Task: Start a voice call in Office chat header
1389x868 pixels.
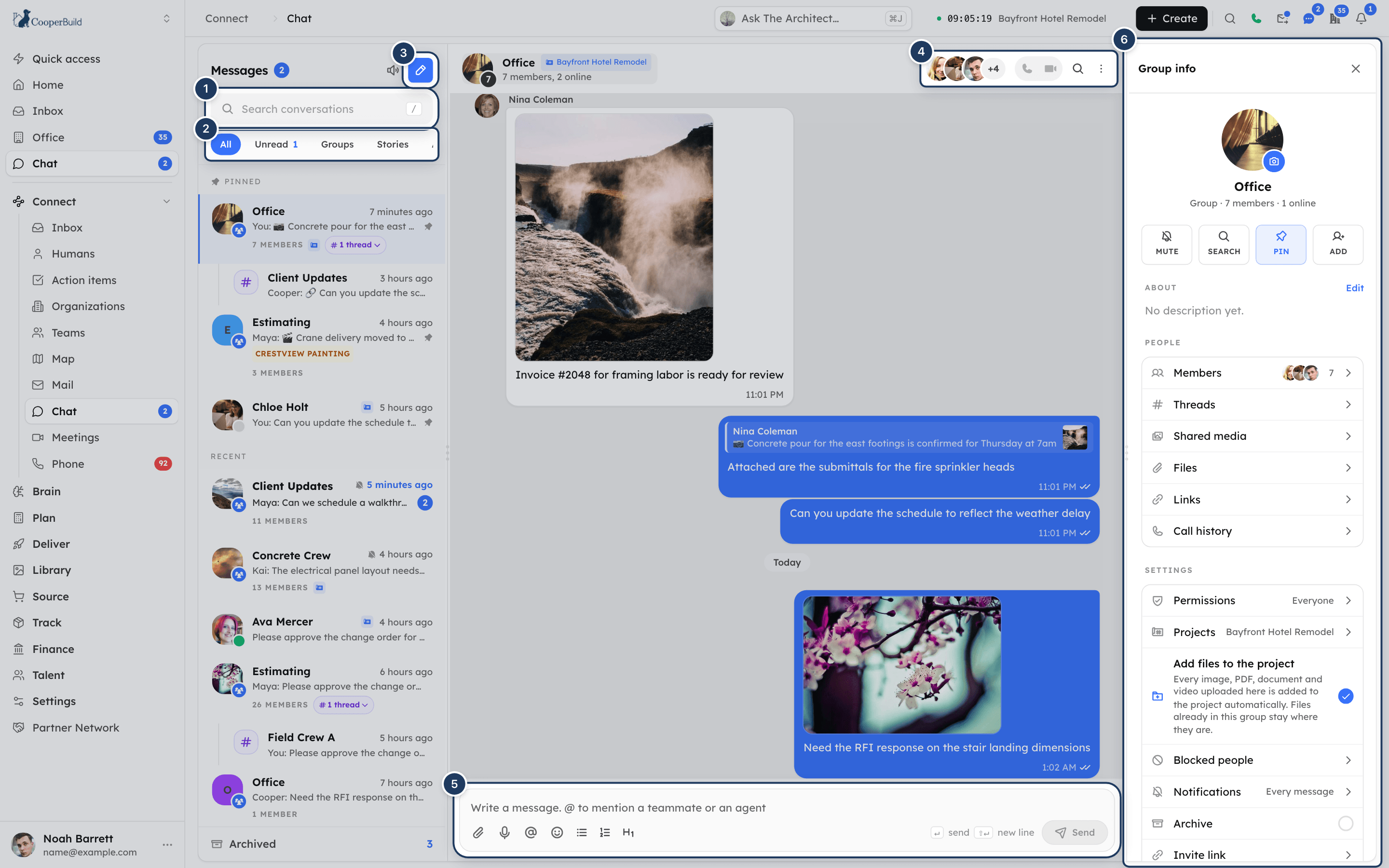Action: coord(1027,69)
